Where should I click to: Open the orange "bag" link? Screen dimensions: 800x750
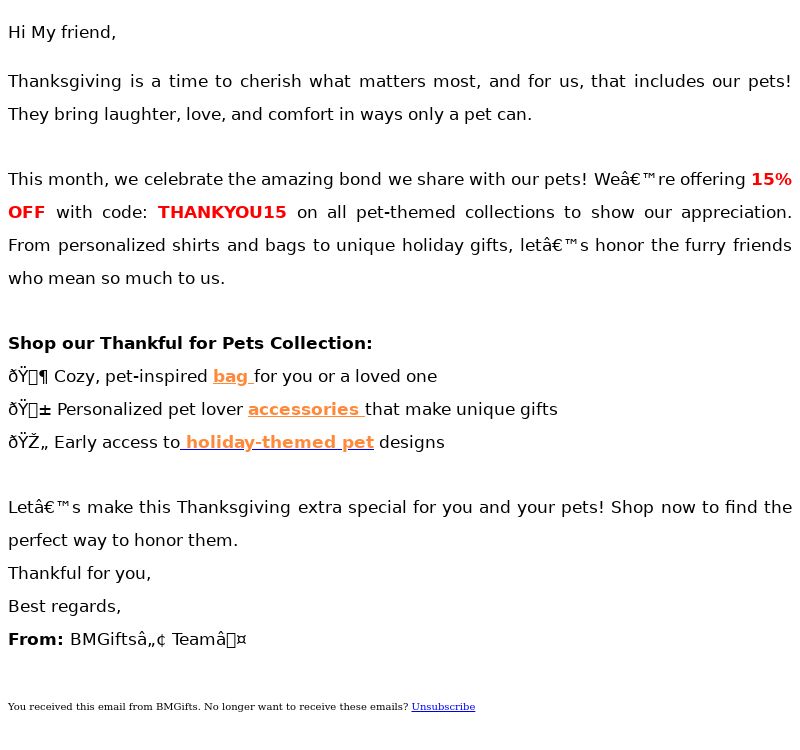tap(231, 376)
